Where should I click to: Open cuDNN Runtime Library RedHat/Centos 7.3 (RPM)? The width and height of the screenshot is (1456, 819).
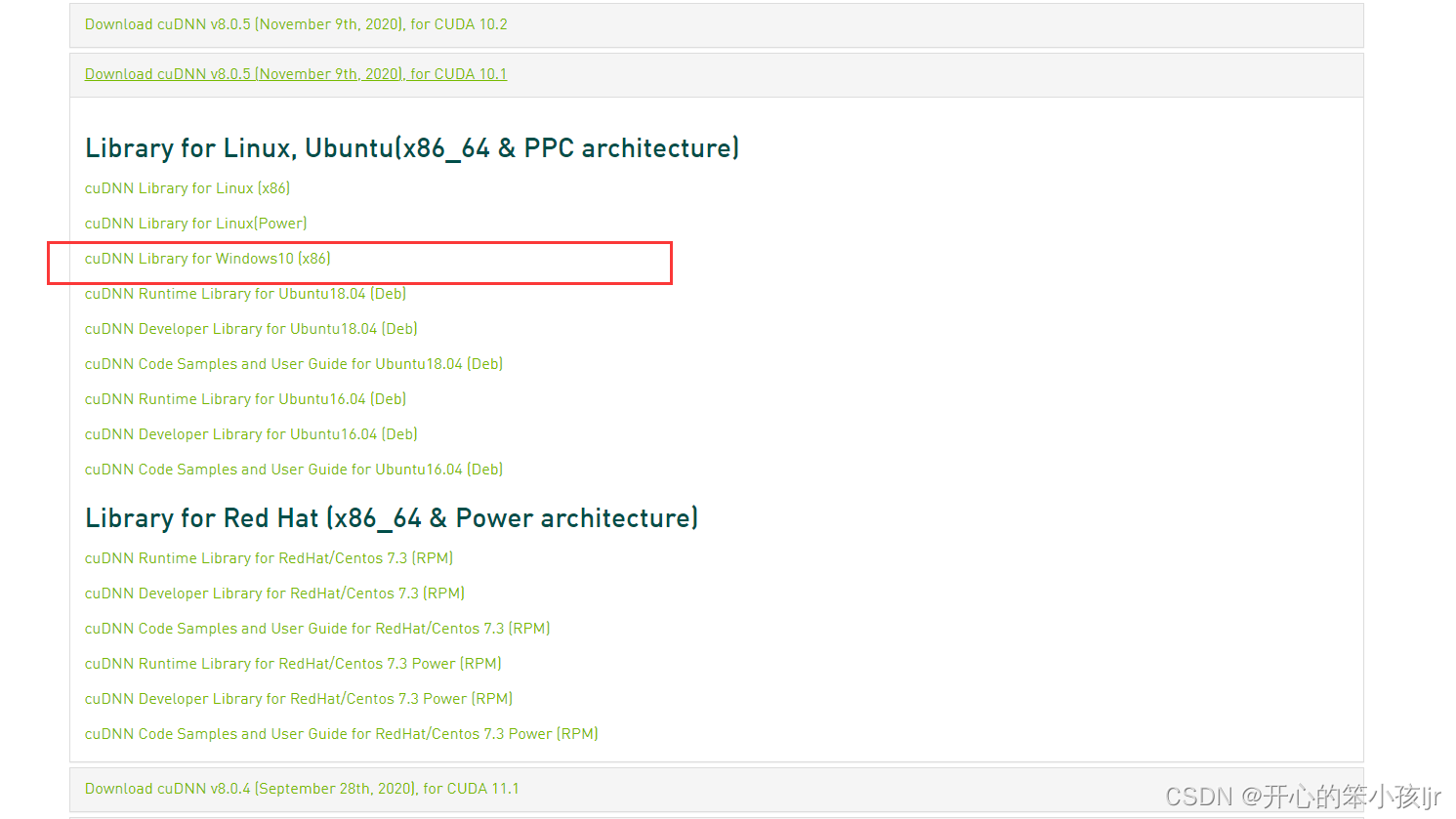270,558
